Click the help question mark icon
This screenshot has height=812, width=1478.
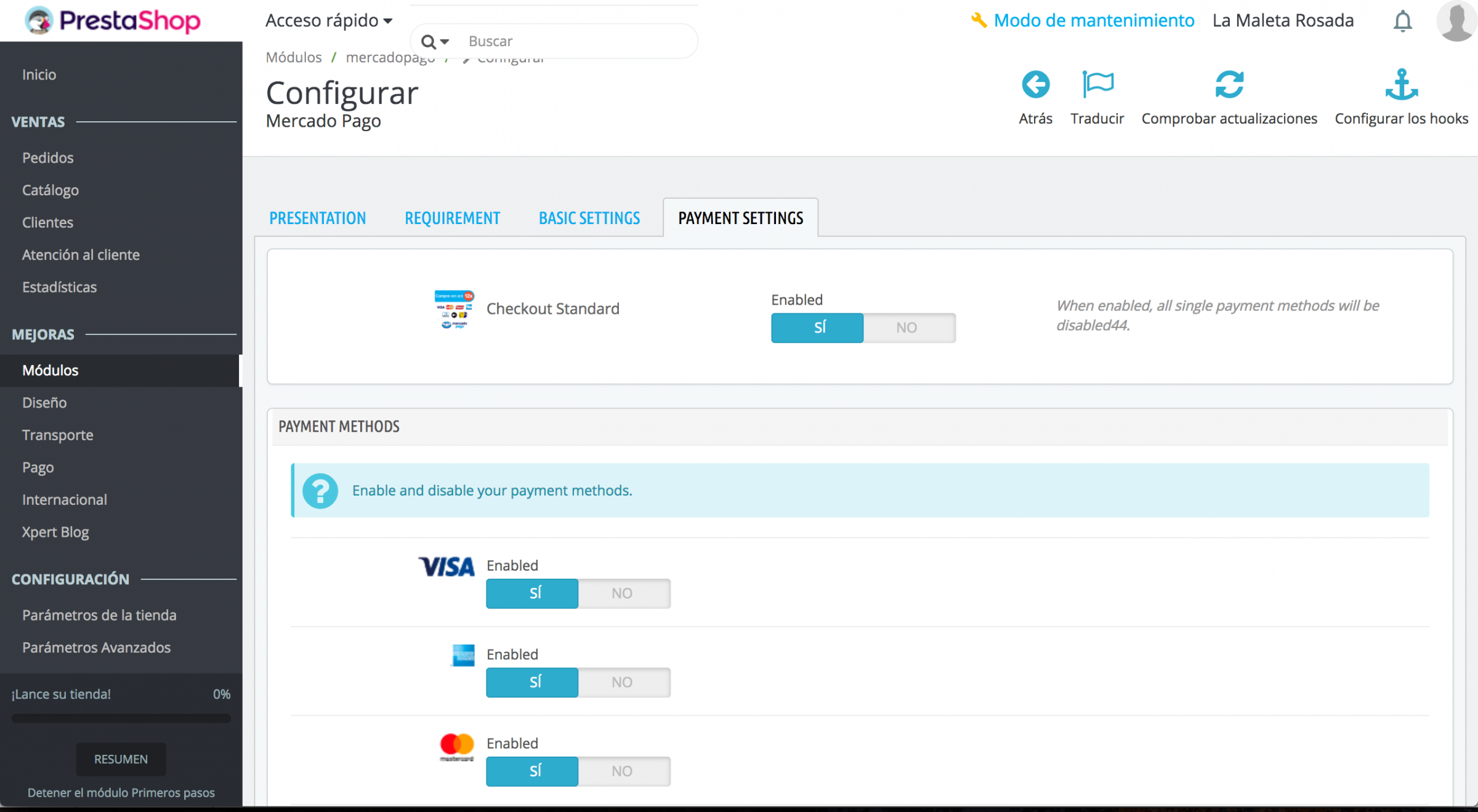(x=320, y=491)
